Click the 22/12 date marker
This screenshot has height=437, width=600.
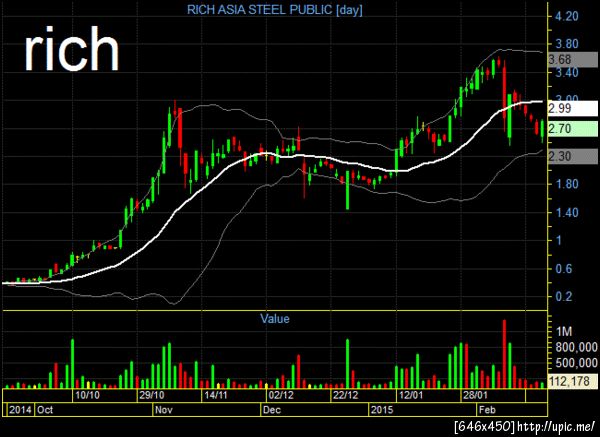pyautogui.click(x=345, y=395)
